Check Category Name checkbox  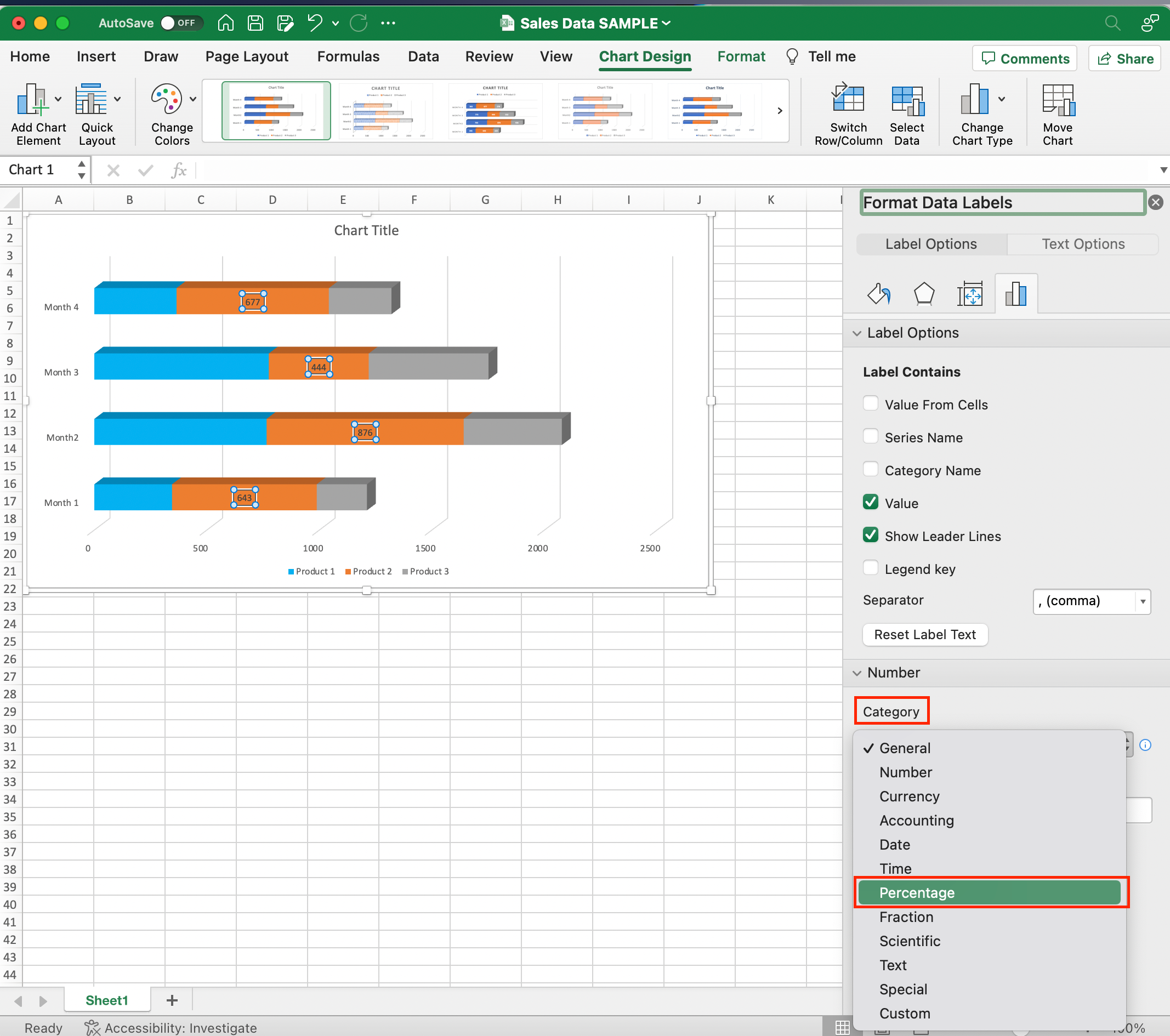(871, 469)
